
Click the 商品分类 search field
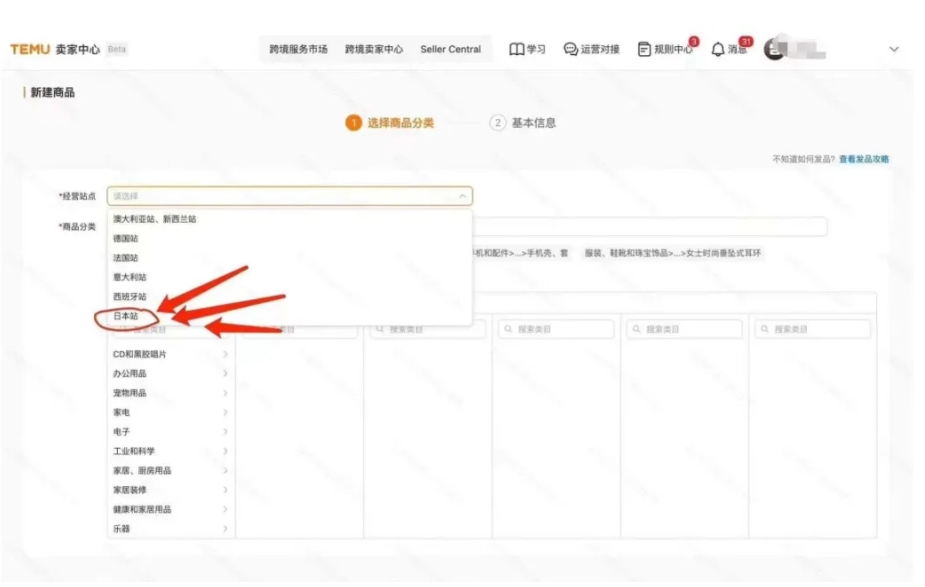click(650, 227)
